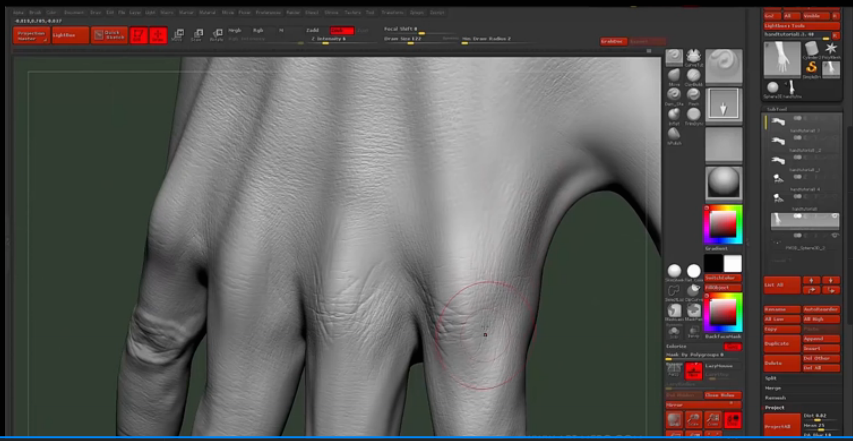Toggle the red Zsub mode button
Screen dimensions: 853x441
pyautogui.click(x=342, y=30)
